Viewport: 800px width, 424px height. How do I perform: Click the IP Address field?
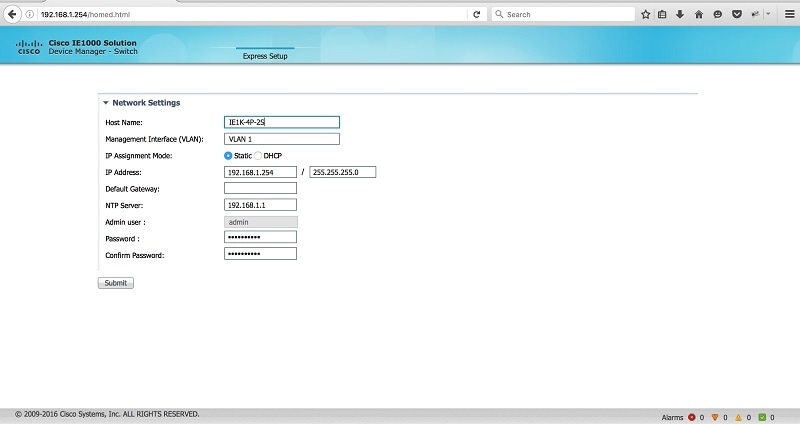tap(260, 172)
